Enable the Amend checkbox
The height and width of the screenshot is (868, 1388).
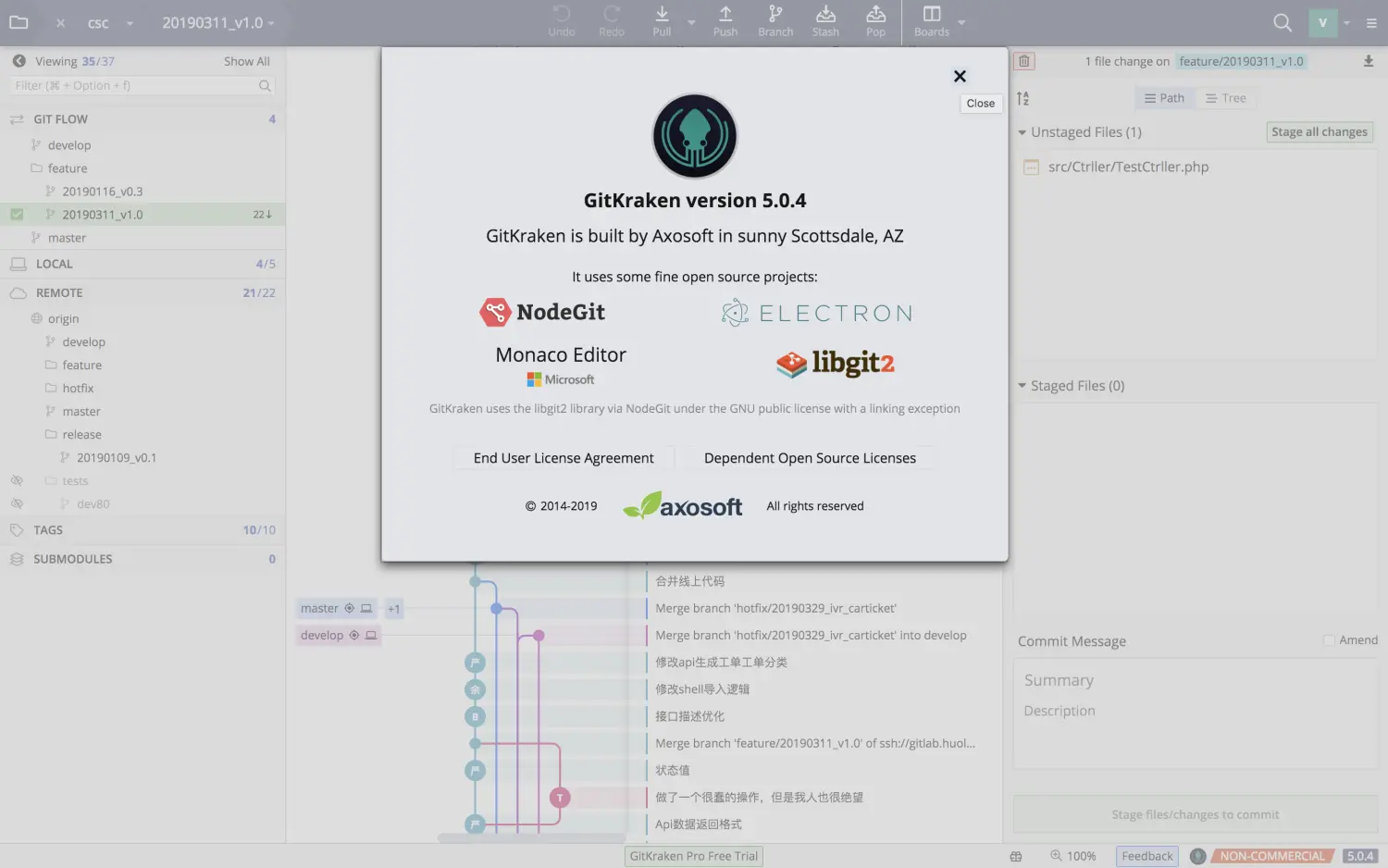tap(1329, 640)
